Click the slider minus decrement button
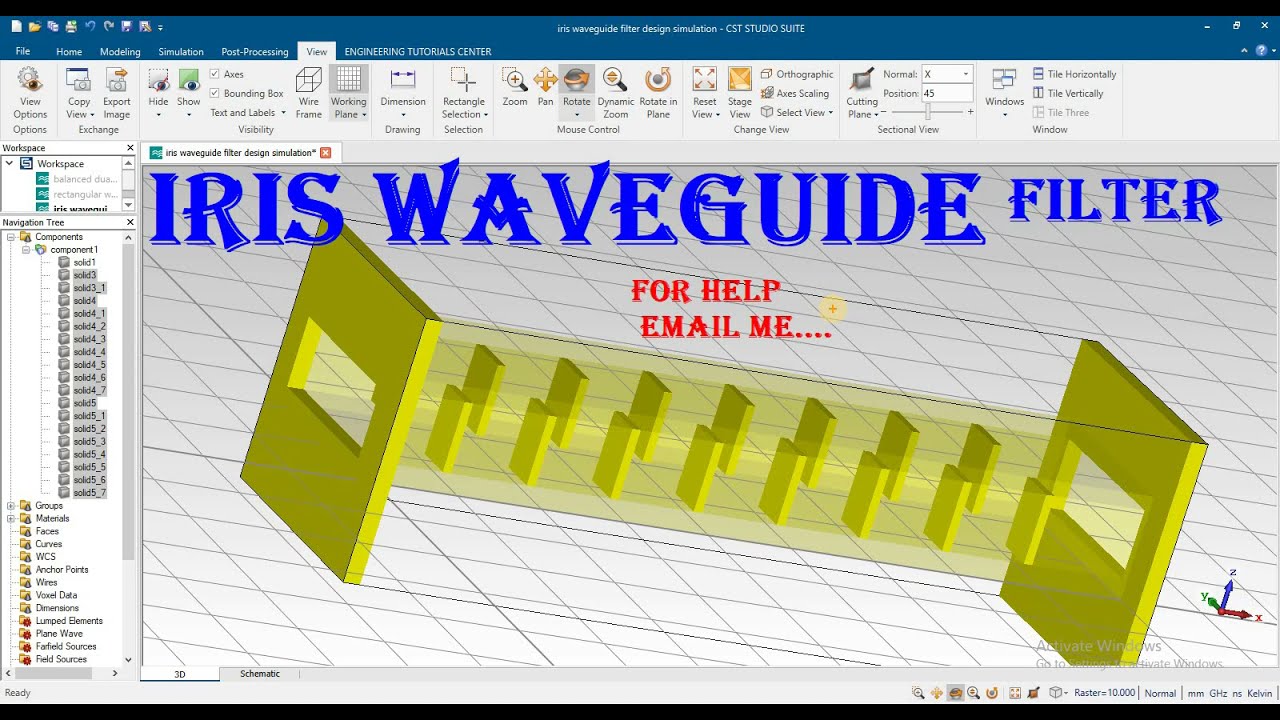This screenshot has width=1280, height=720. [883, 112]
